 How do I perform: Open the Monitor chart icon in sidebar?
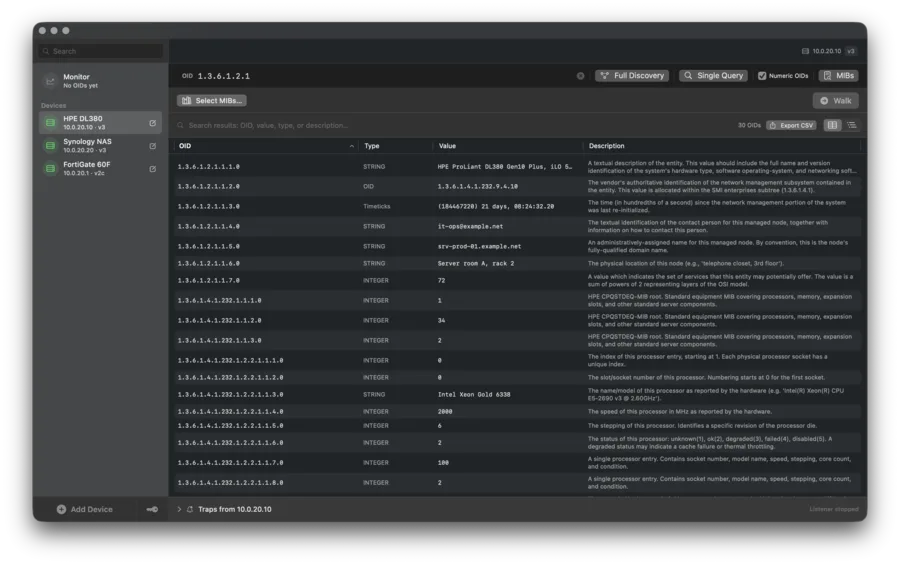[51, 81]
